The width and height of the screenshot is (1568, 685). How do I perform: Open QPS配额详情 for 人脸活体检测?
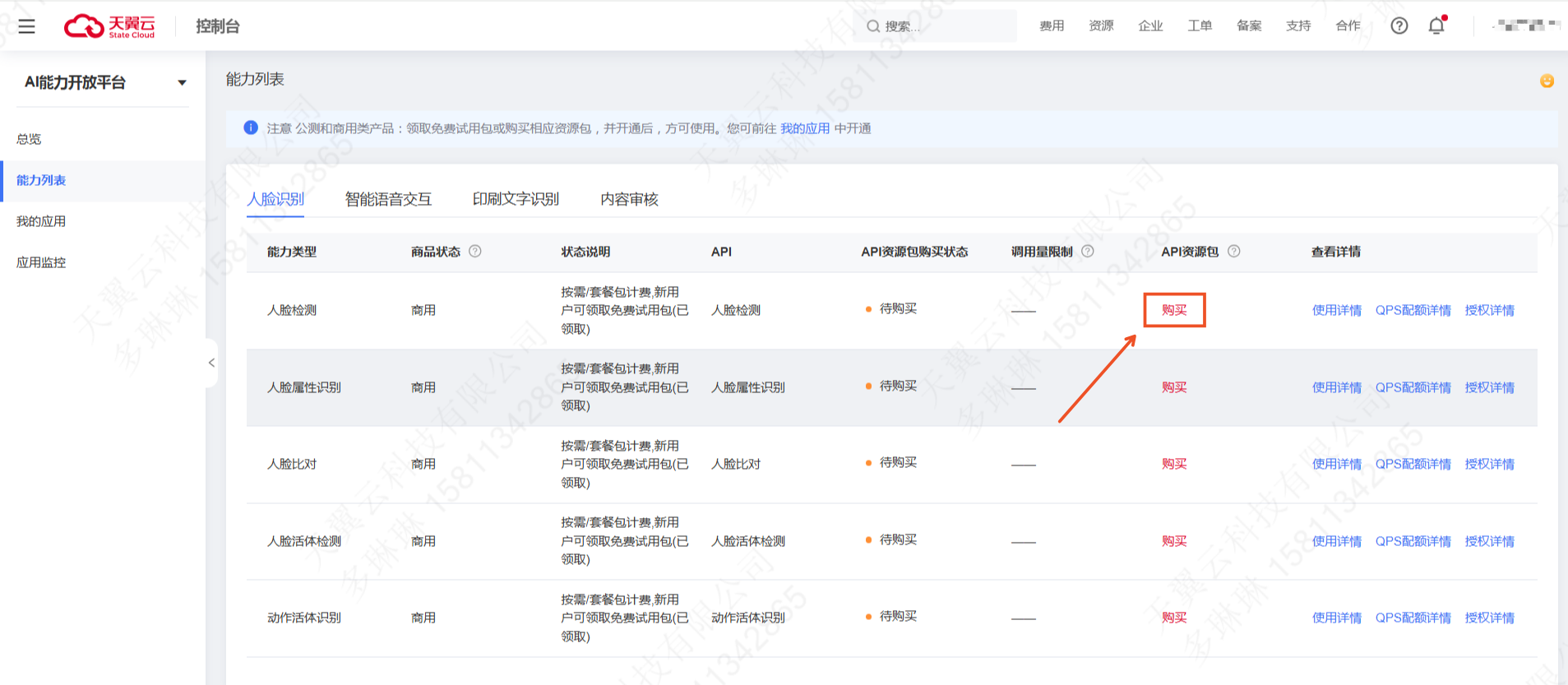coord(1413,541)
